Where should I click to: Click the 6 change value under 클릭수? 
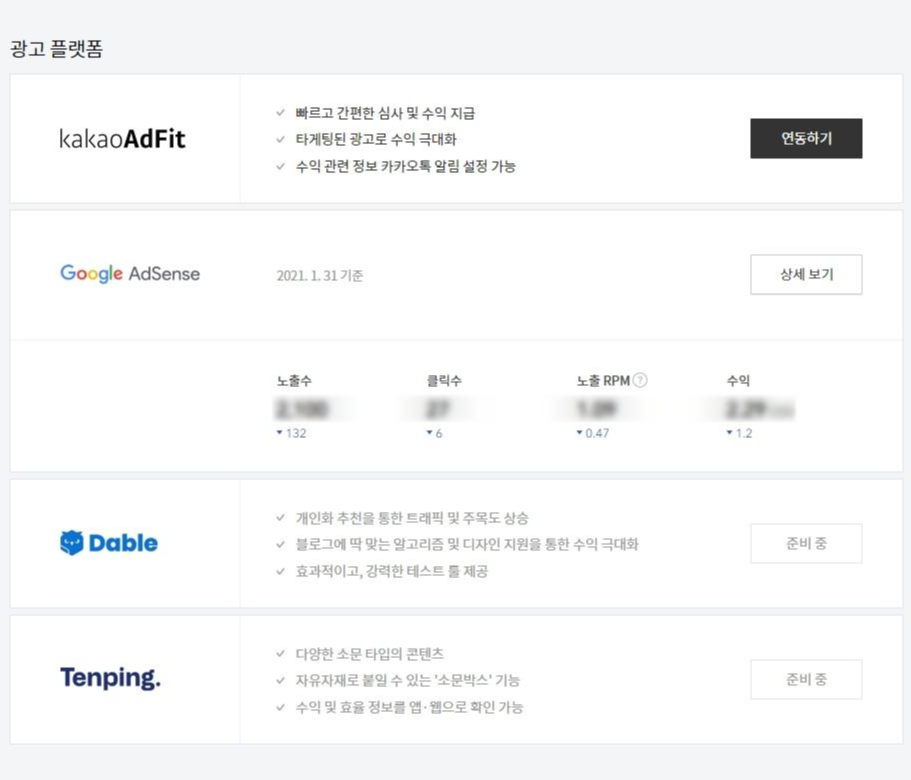tap(439, 433)
